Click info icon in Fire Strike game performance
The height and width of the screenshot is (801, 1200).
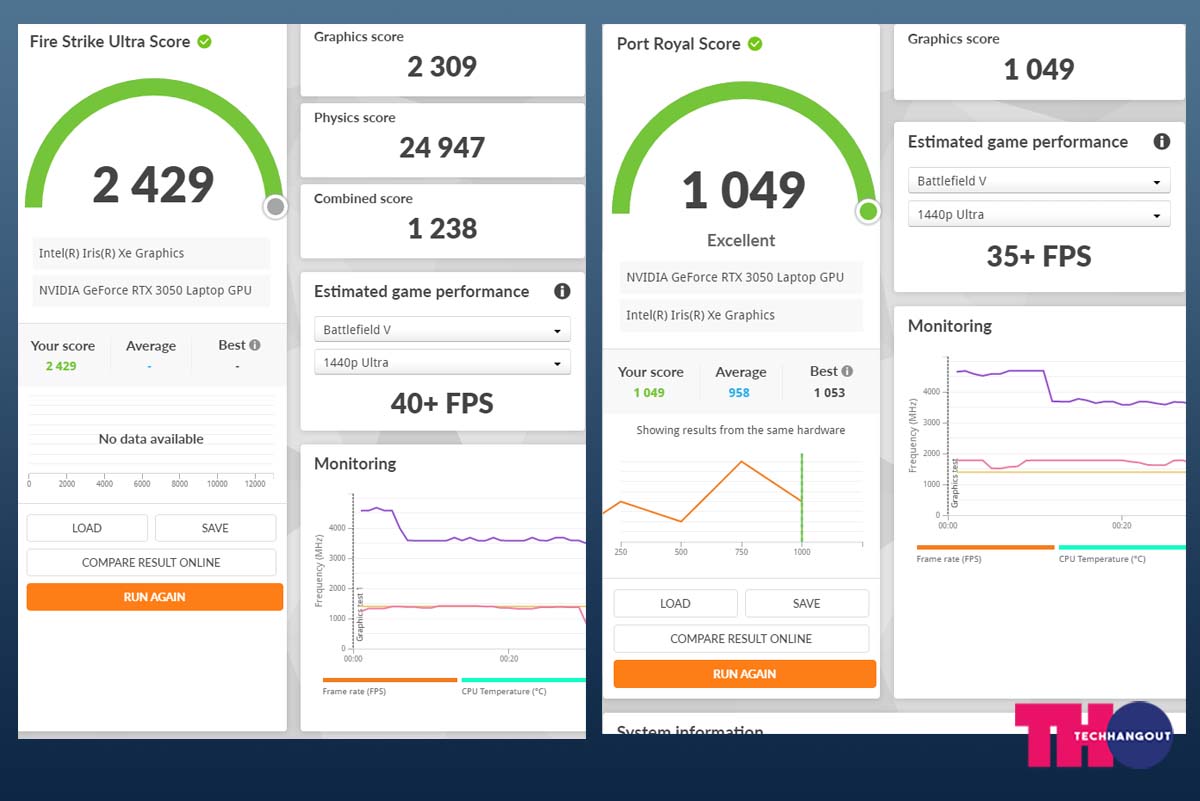(x=562, y=291)
